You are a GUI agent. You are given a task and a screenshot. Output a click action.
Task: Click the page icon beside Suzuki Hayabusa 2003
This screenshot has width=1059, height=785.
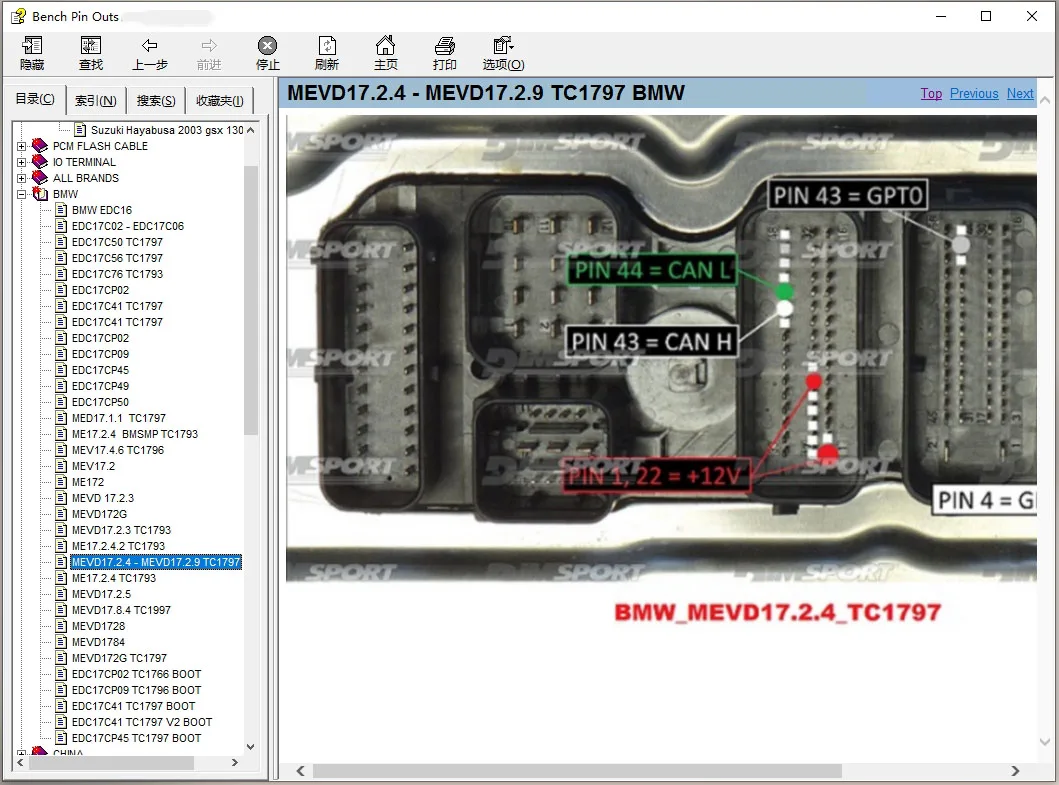click(80, 130)
